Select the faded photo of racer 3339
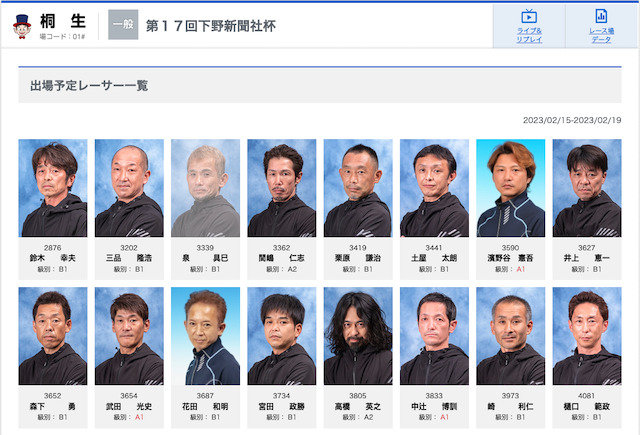The image size is (640, 435). pos(205,188)
